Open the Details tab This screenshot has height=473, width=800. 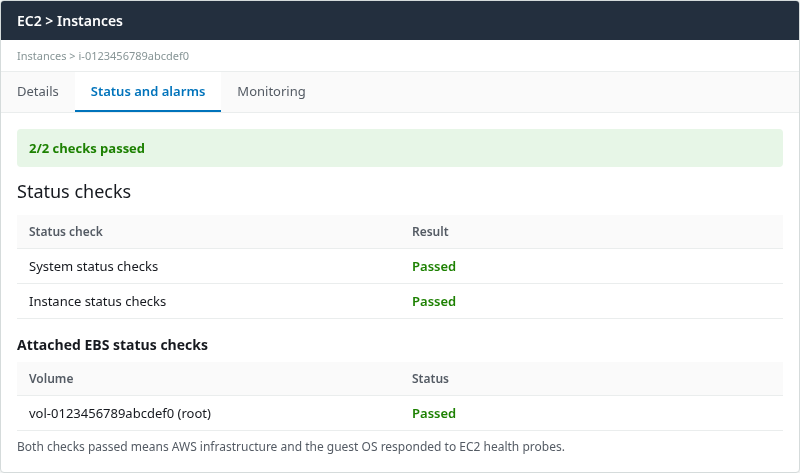click(x=38, y=92)
